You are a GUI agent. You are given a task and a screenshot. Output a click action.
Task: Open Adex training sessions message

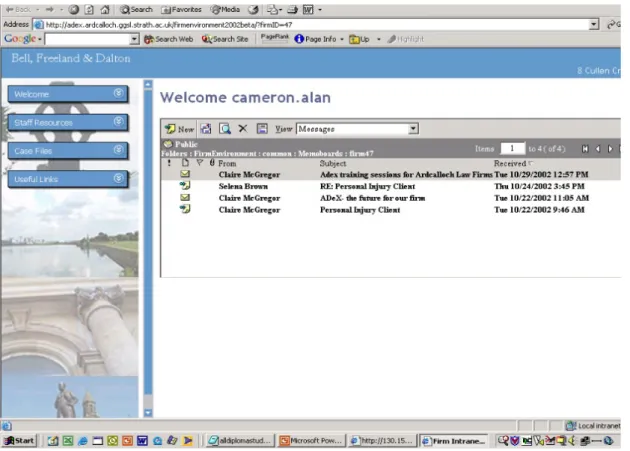(x=406, y=174)
